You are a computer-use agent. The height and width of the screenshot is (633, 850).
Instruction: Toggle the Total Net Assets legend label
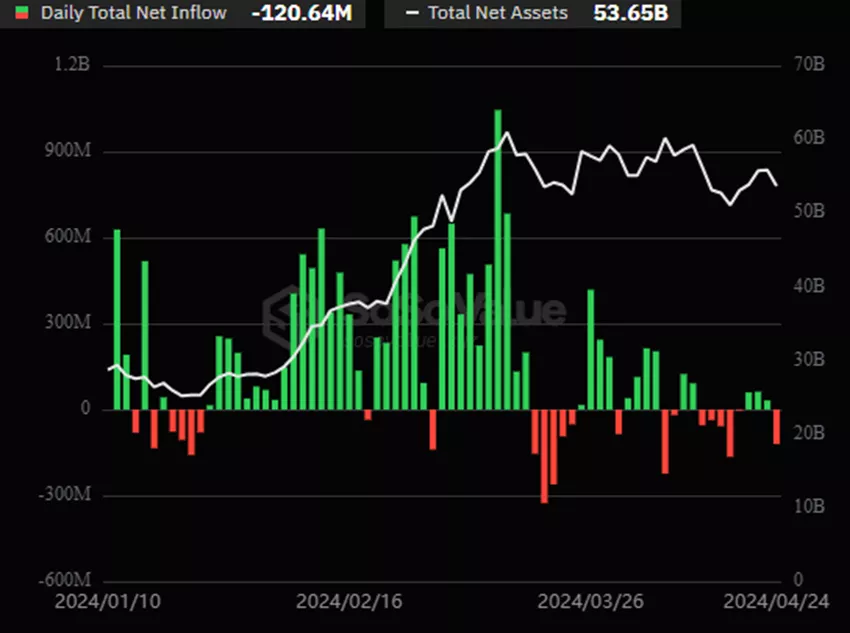(x=497, y=13)
